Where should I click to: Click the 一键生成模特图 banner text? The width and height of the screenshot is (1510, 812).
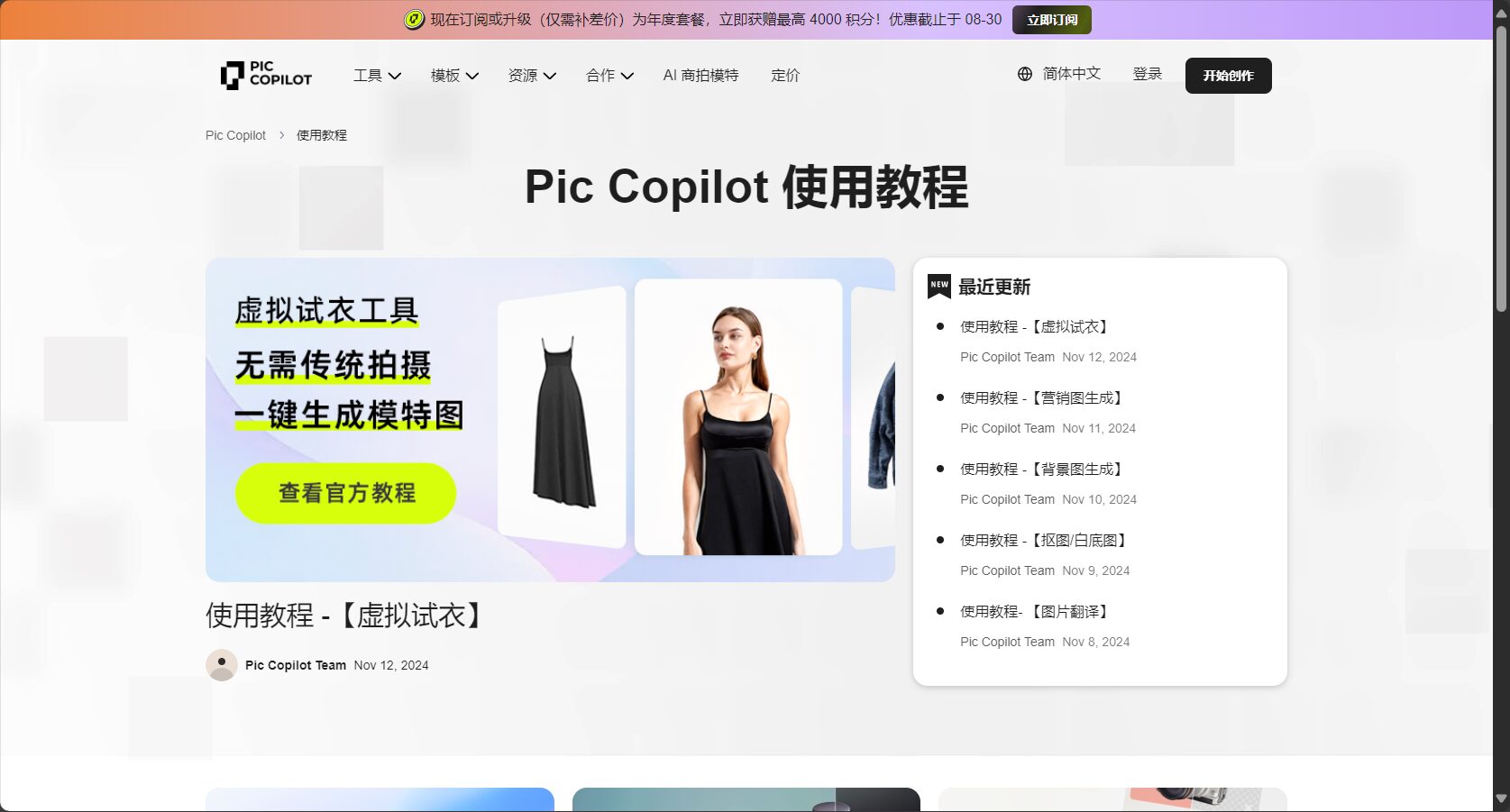pos(349,415)
